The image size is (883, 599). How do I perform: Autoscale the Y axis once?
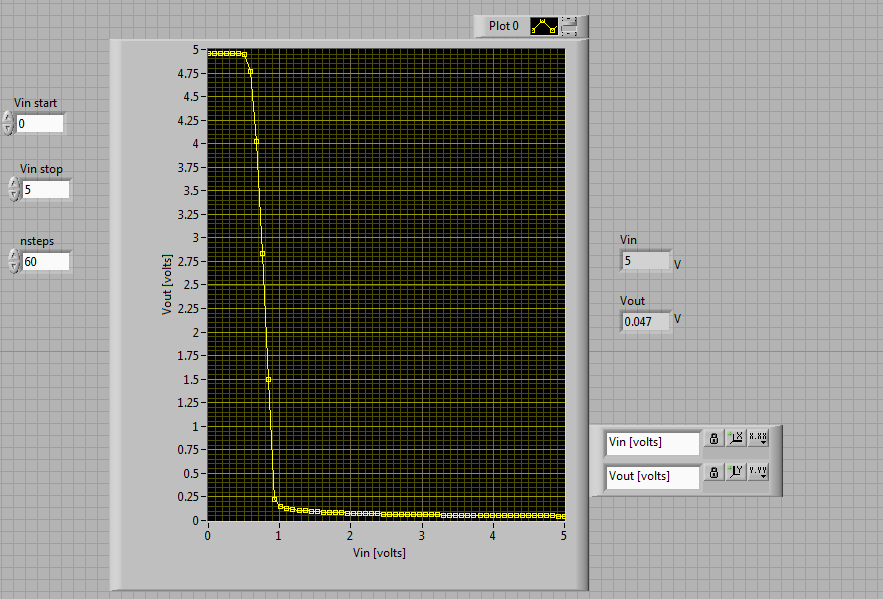735,471
